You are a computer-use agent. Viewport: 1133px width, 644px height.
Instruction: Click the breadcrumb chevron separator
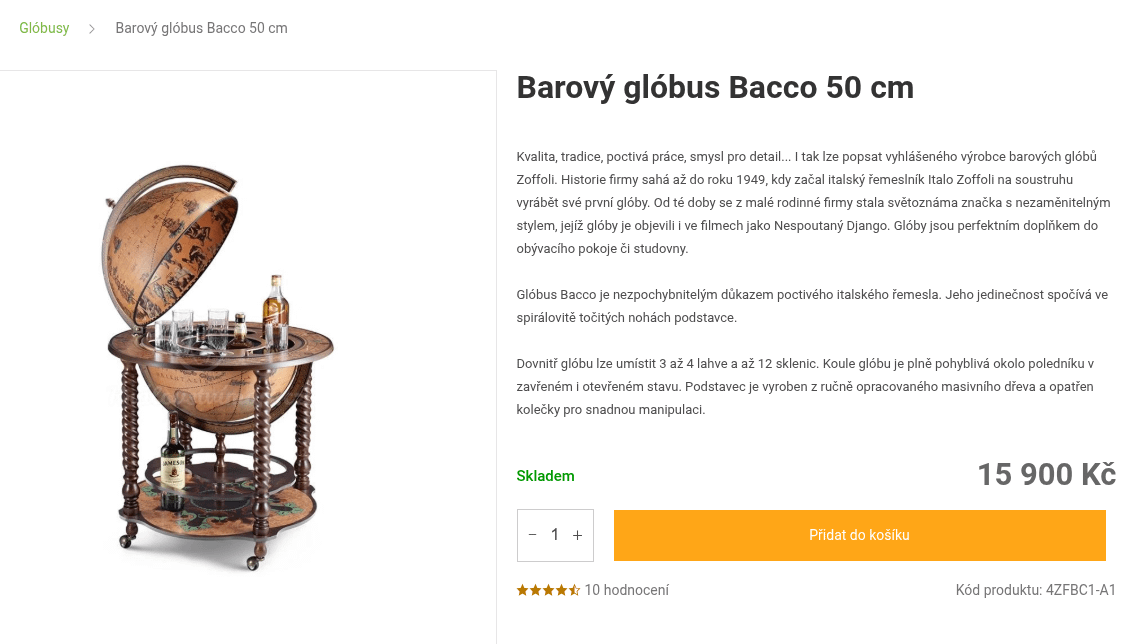tap(92, 28)
